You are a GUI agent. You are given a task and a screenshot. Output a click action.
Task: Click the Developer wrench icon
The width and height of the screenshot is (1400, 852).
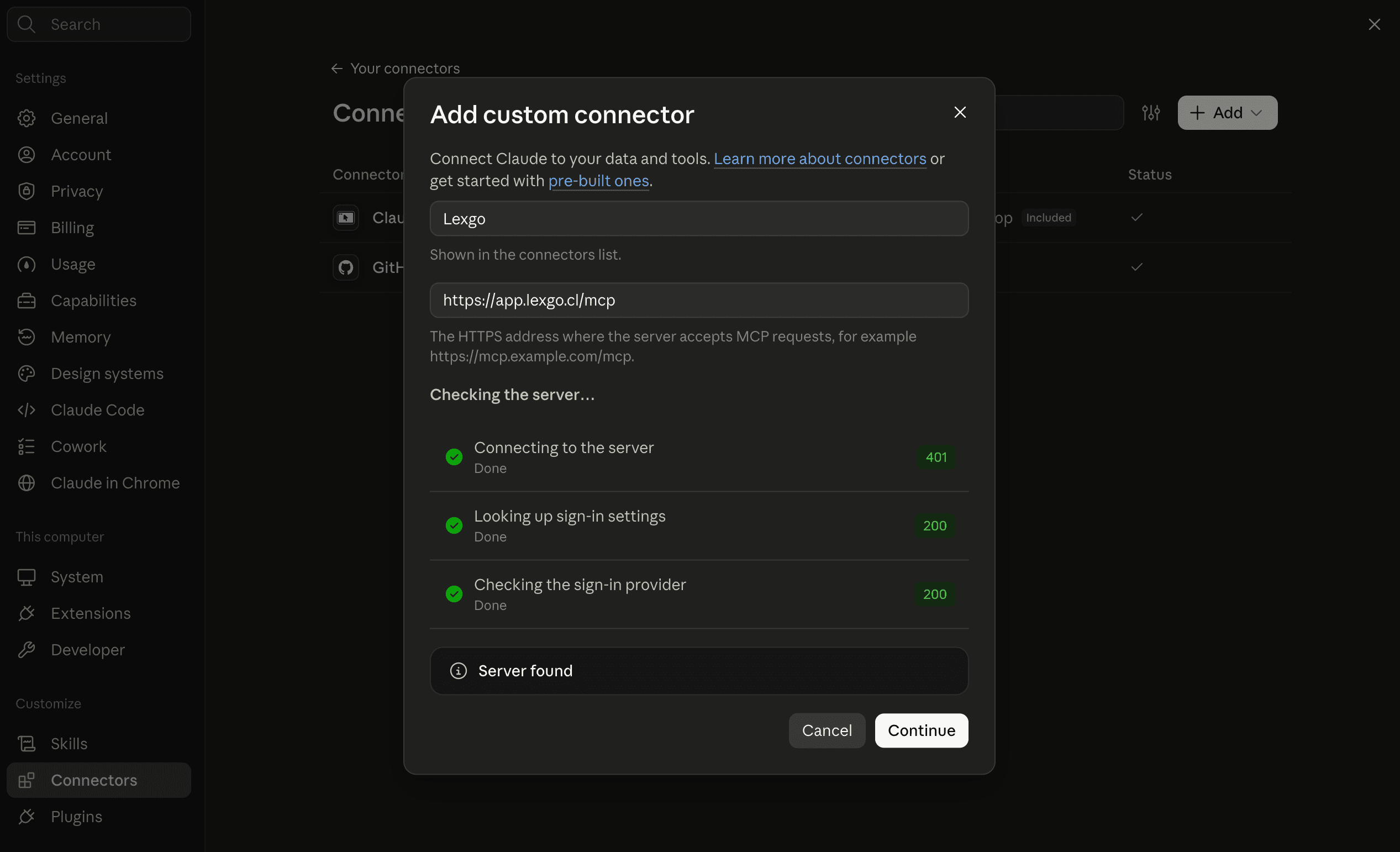pos(26,650)
